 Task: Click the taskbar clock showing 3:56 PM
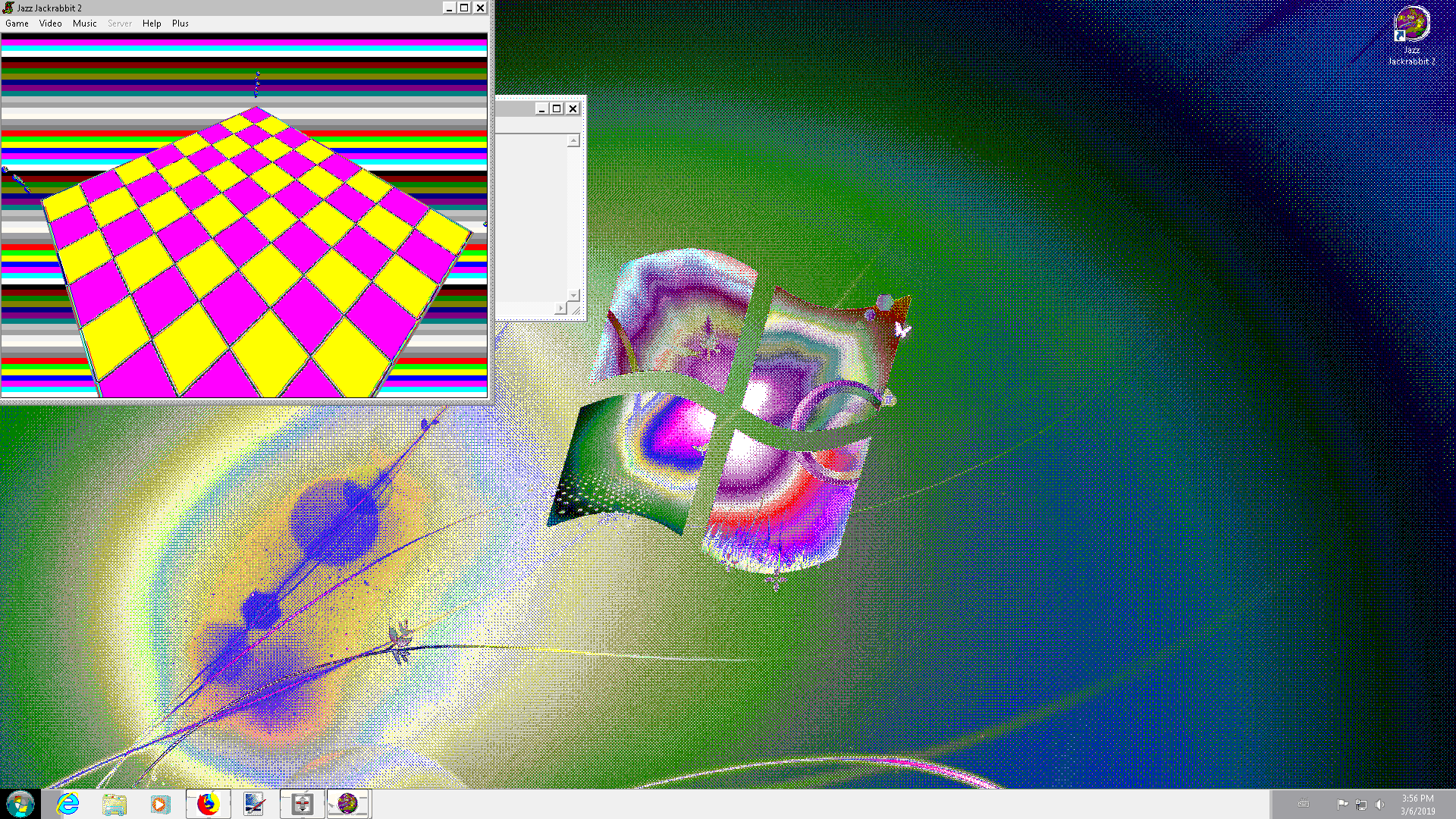pyautogui.click(x=1417, y=805)
